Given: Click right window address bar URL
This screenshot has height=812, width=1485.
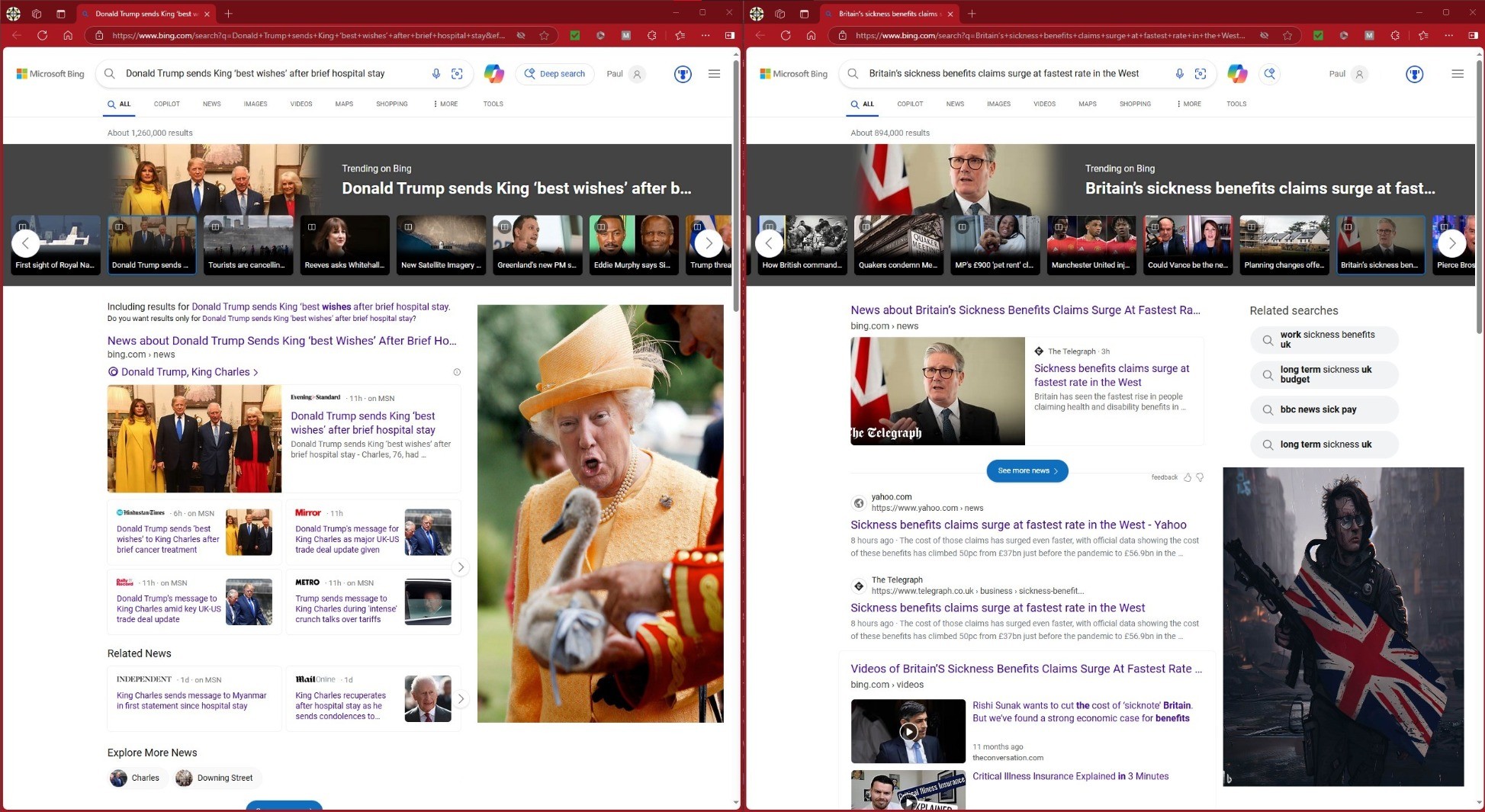Looking at the screenshot, I should [x=1049, y=35].
